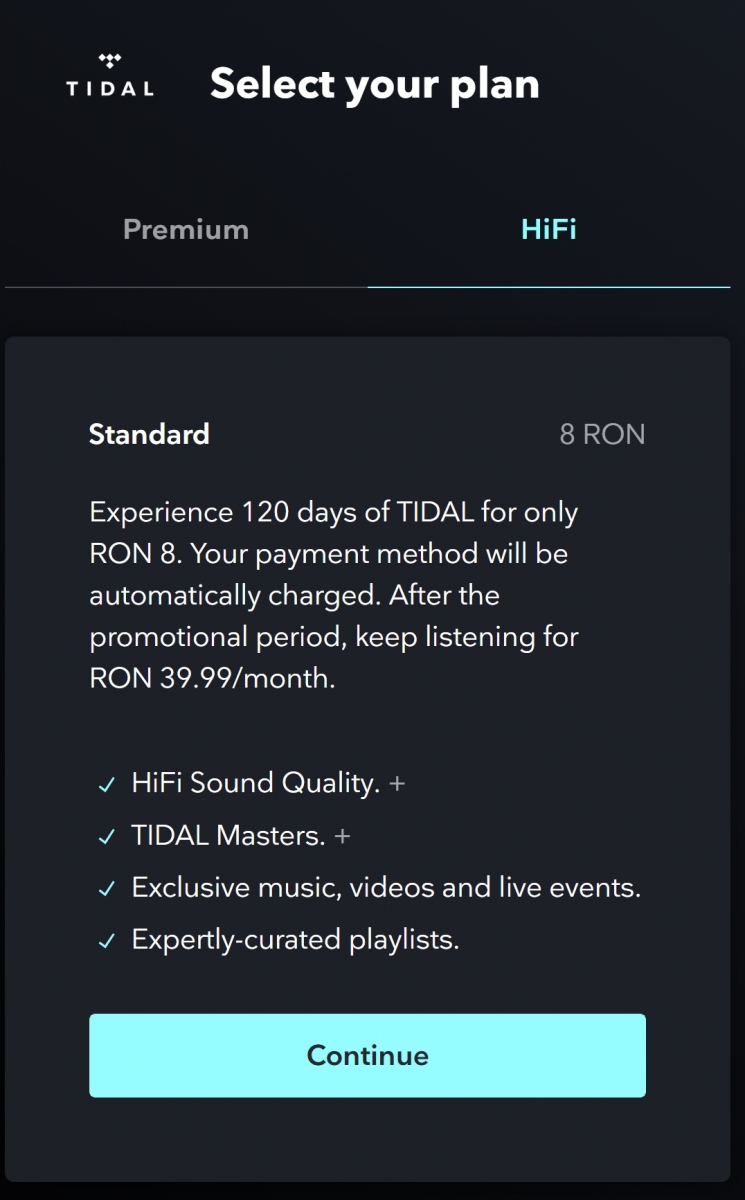Click the RON 39.99/month price text
745x1200 pixels.
tap(212, 678)
